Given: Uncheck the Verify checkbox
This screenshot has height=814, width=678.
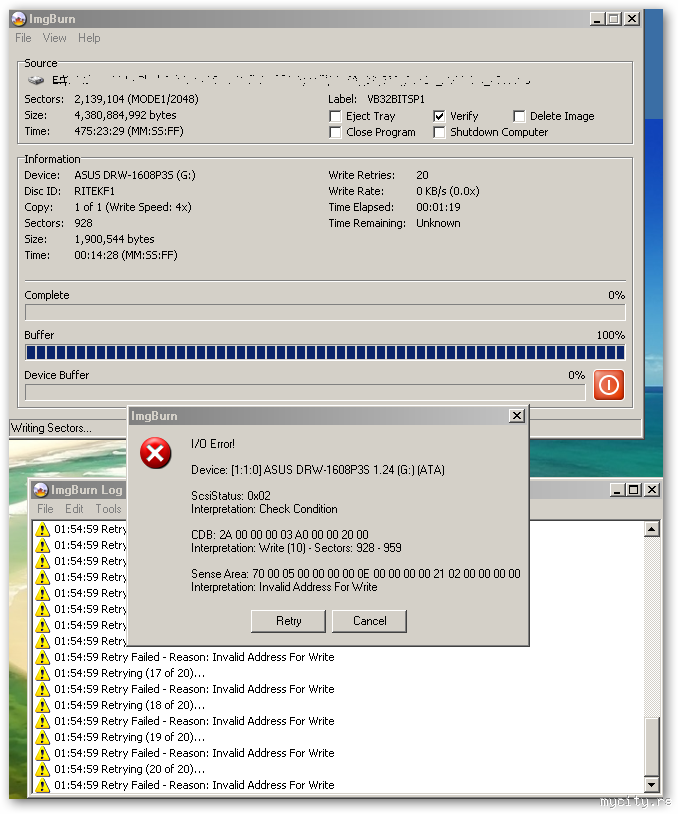Looking at the screenshot, I should point(439,116).
